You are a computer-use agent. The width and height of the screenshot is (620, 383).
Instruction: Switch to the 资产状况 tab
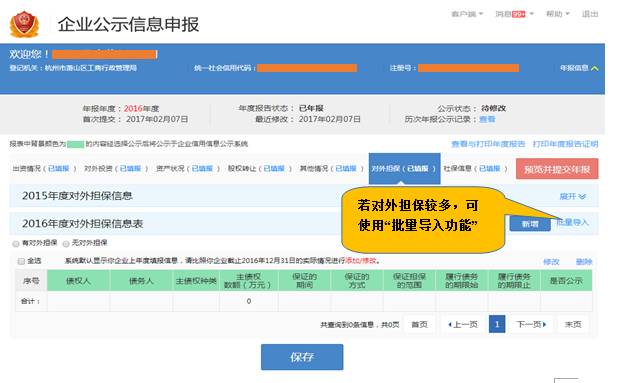click(x=187, y=168)
